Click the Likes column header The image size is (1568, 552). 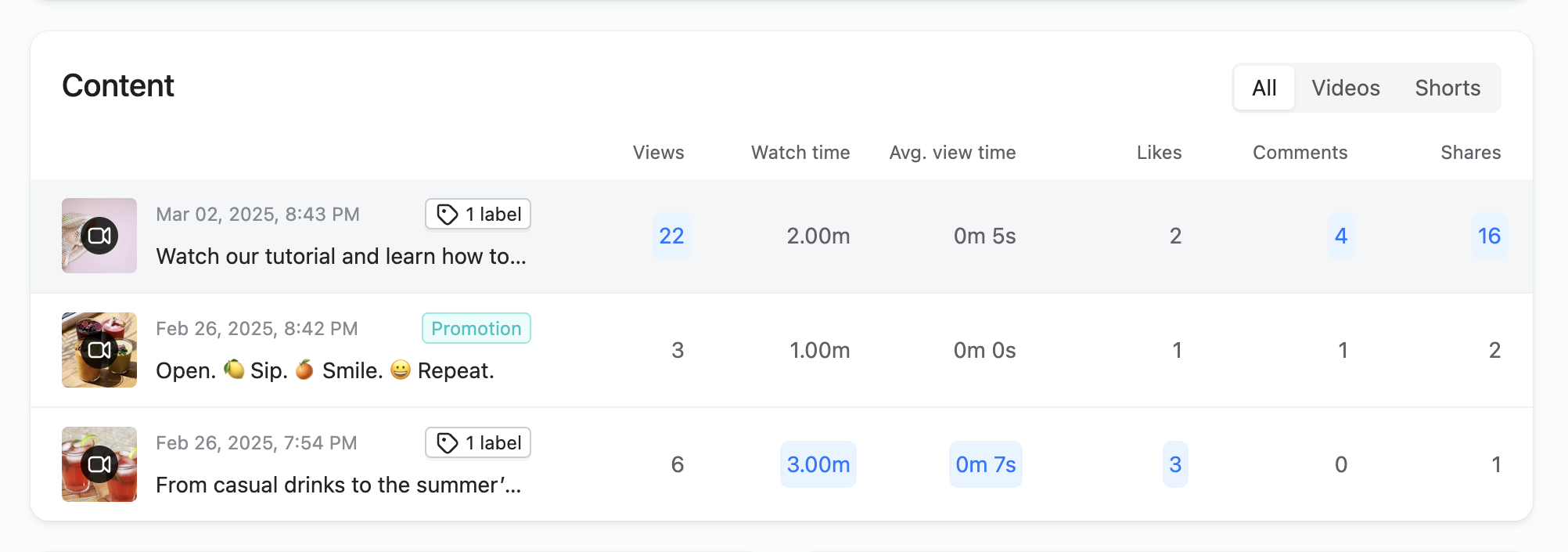1158,153
